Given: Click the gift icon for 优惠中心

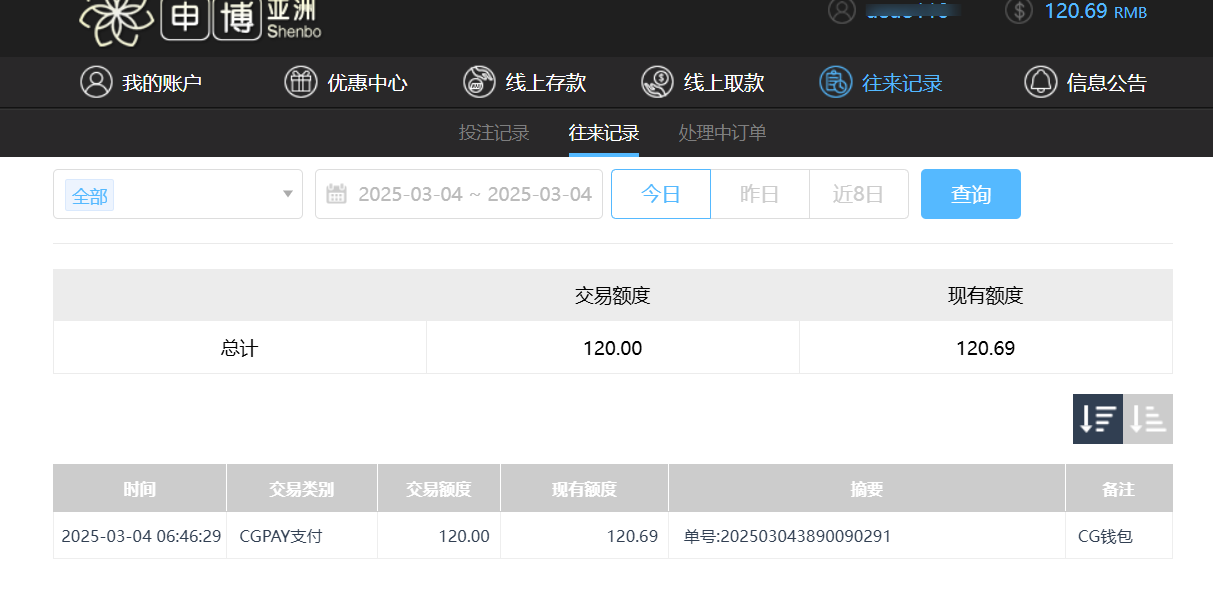Looking at the screenshot, I should [x=300, y=82].
